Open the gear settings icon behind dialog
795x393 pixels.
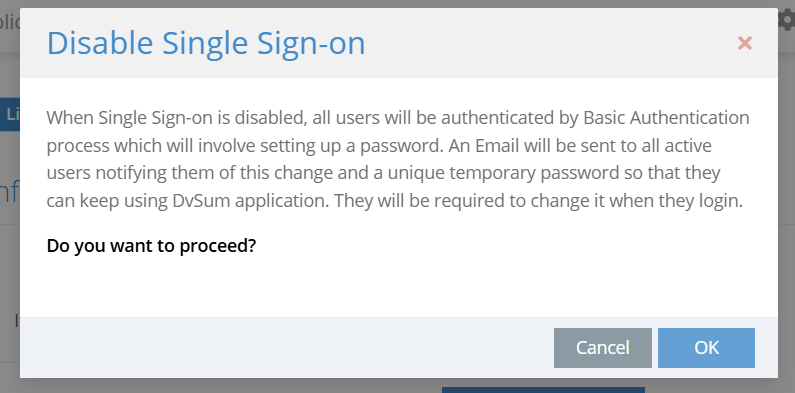pos(786,20)
